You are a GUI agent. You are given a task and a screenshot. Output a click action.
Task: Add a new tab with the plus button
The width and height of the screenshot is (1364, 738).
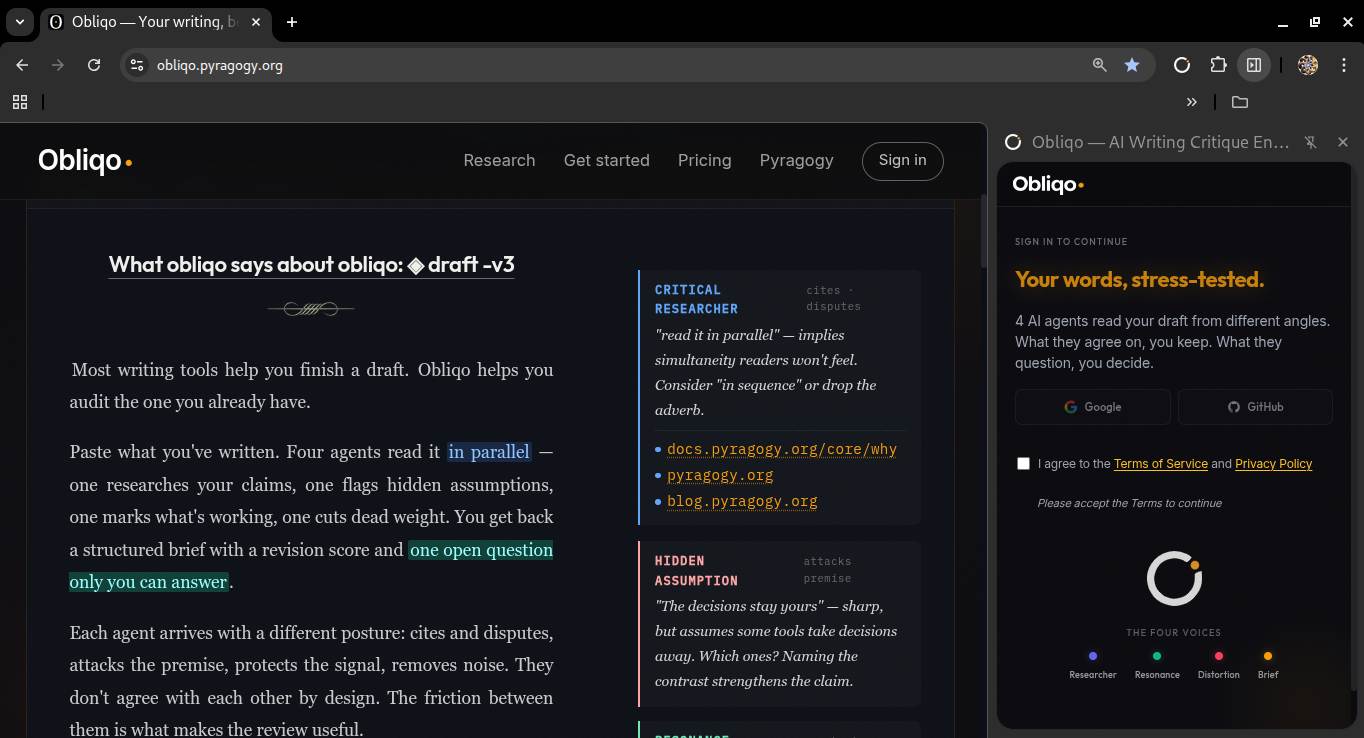292,22
